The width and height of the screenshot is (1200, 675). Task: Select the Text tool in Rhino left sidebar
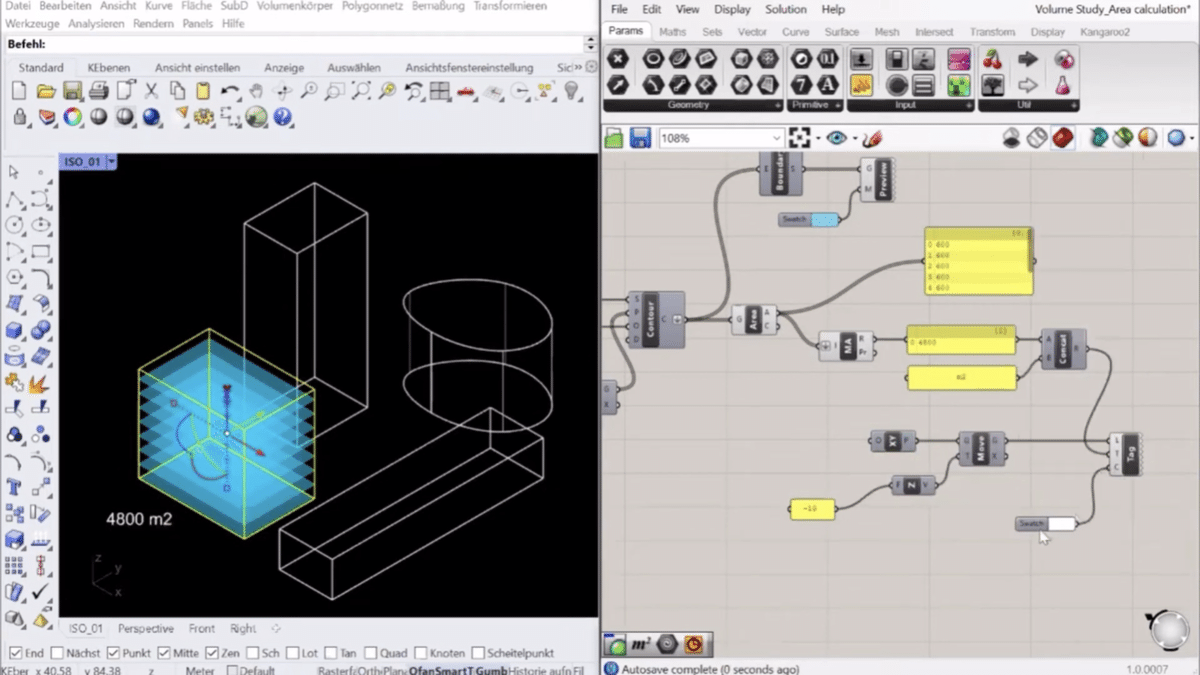tap(15, 487)
